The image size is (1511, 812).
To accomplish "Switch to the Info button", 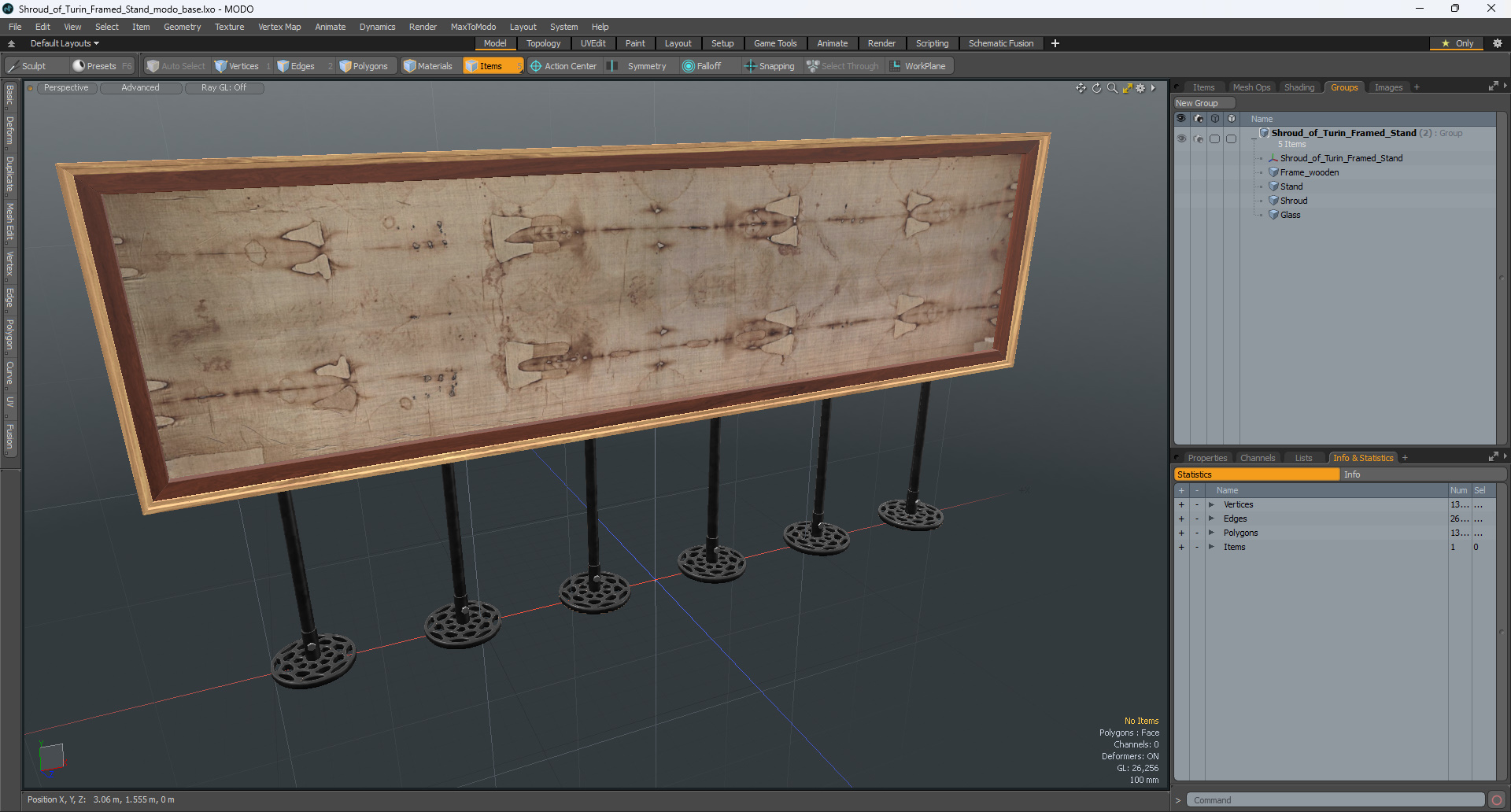I will (1424, 474).
